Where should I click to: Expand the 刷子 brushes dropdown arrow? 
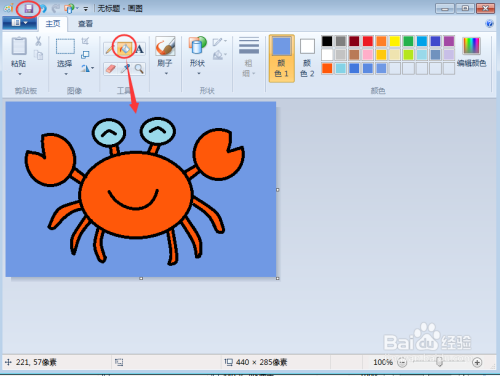point(166,74)
